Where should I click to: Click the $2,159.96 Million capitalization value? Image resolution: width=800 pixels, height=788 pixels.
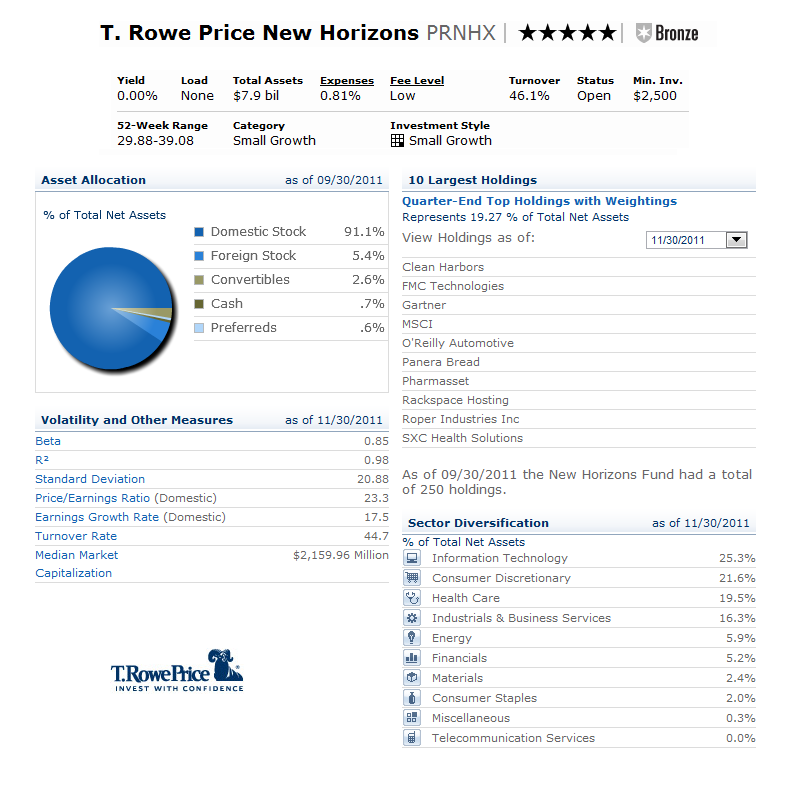tap(341, 555)
